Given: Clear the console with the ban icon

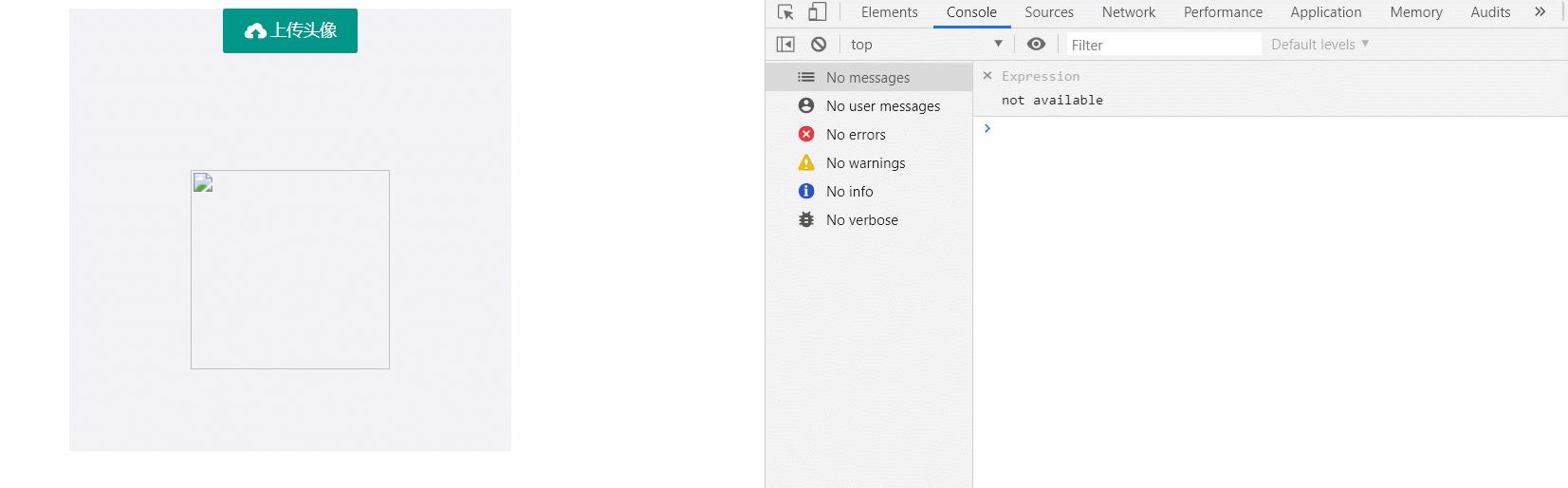Looking at the screenshot, I should (x=819, y=45).
